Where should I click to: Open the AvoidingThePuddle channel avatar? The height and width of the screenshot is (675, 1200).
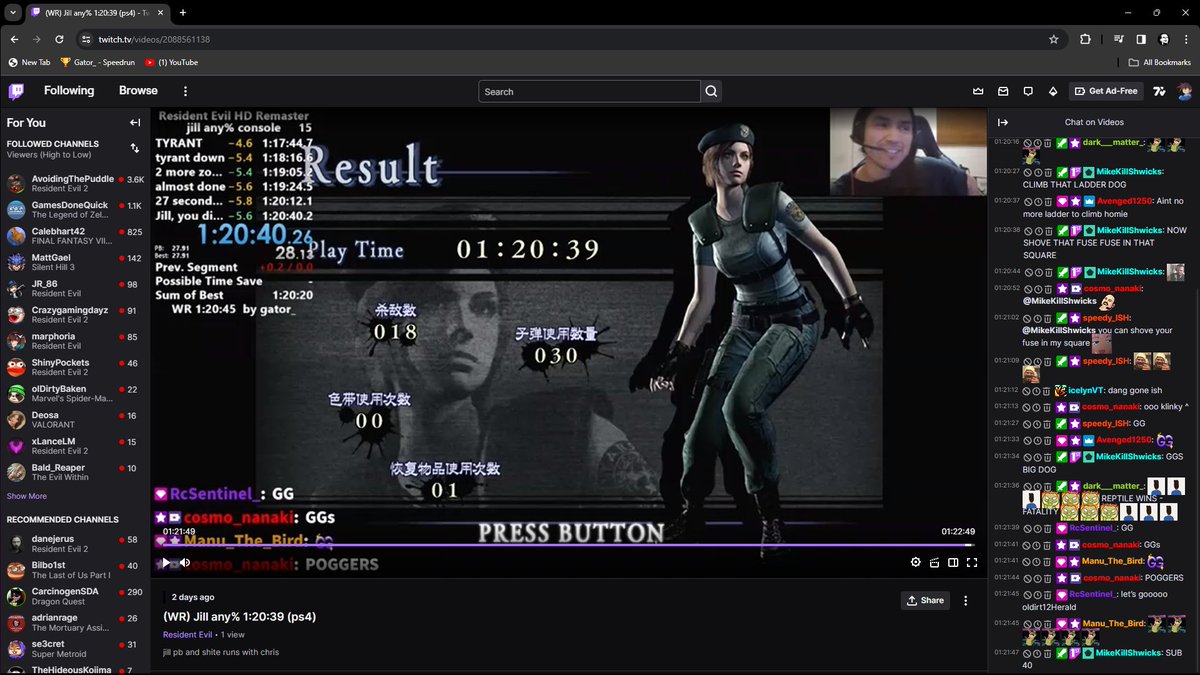coord(16,182)
